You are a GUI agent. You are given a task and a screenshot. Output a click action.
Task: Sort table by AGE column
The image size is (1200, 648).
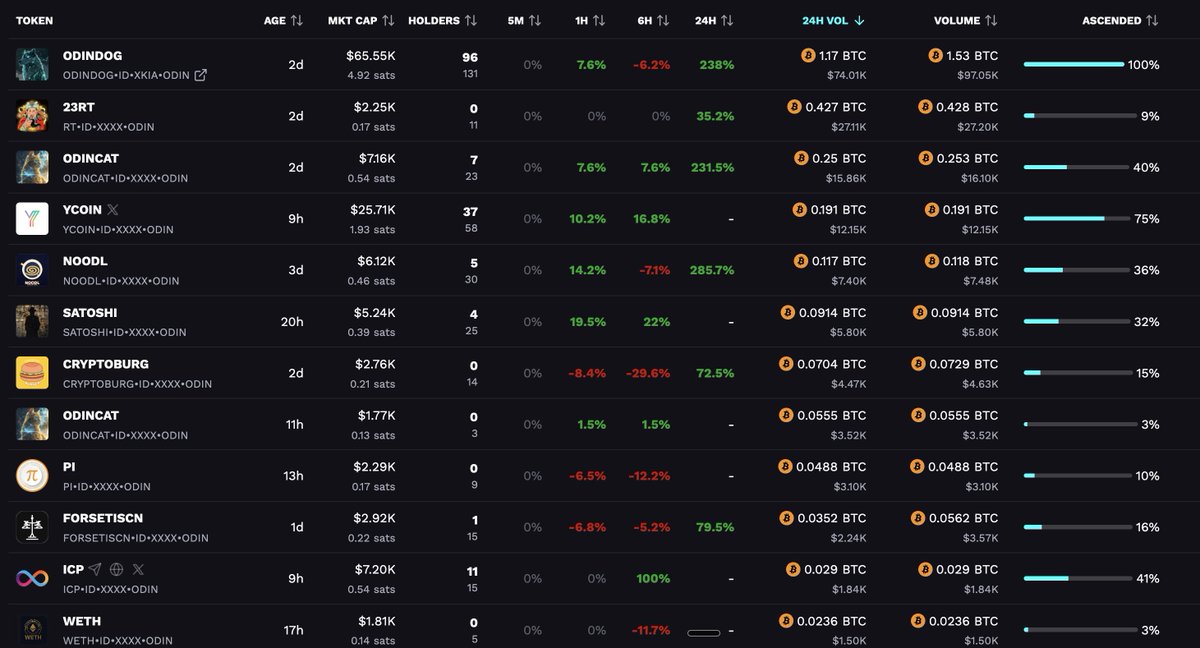(283, 20)
